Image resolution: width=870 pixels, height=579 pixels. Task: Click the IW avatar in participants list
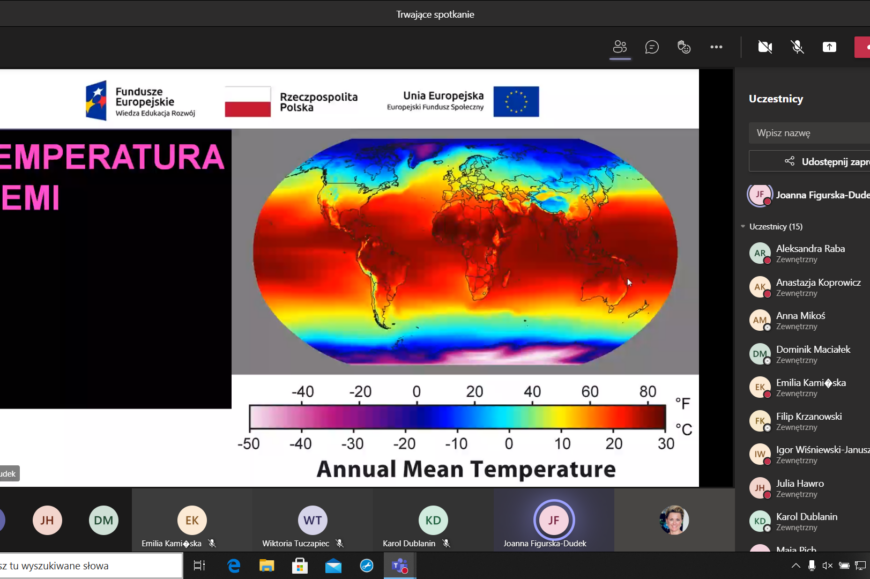pos(760,454)
